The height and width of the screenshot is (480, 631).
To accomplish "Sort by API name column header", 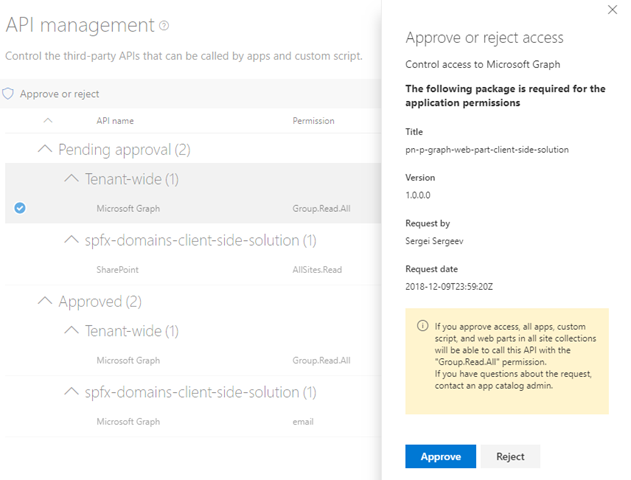I will coord(115,121).
